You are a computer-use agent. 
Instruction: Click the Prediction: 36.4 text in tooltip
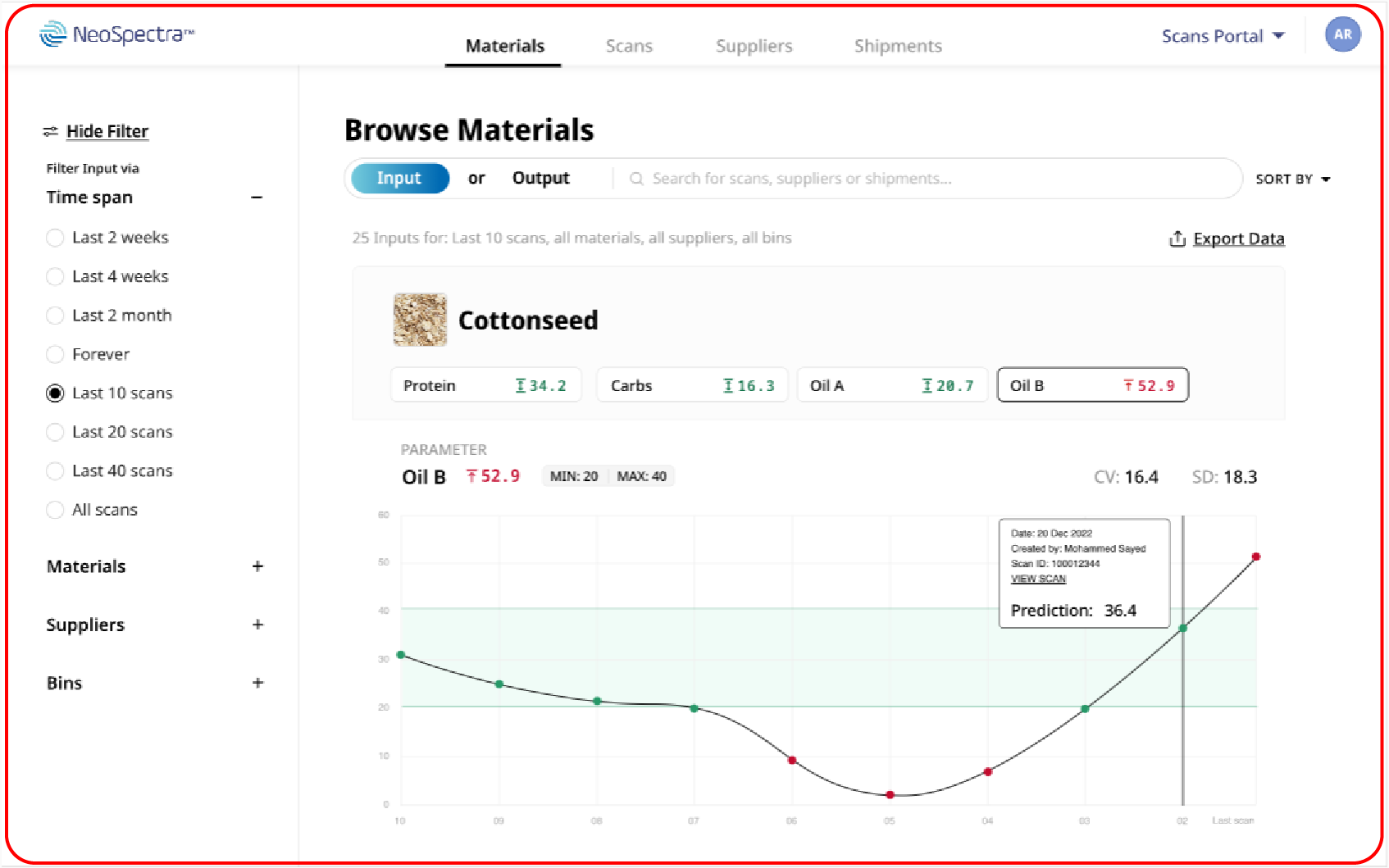point(1073,611)
